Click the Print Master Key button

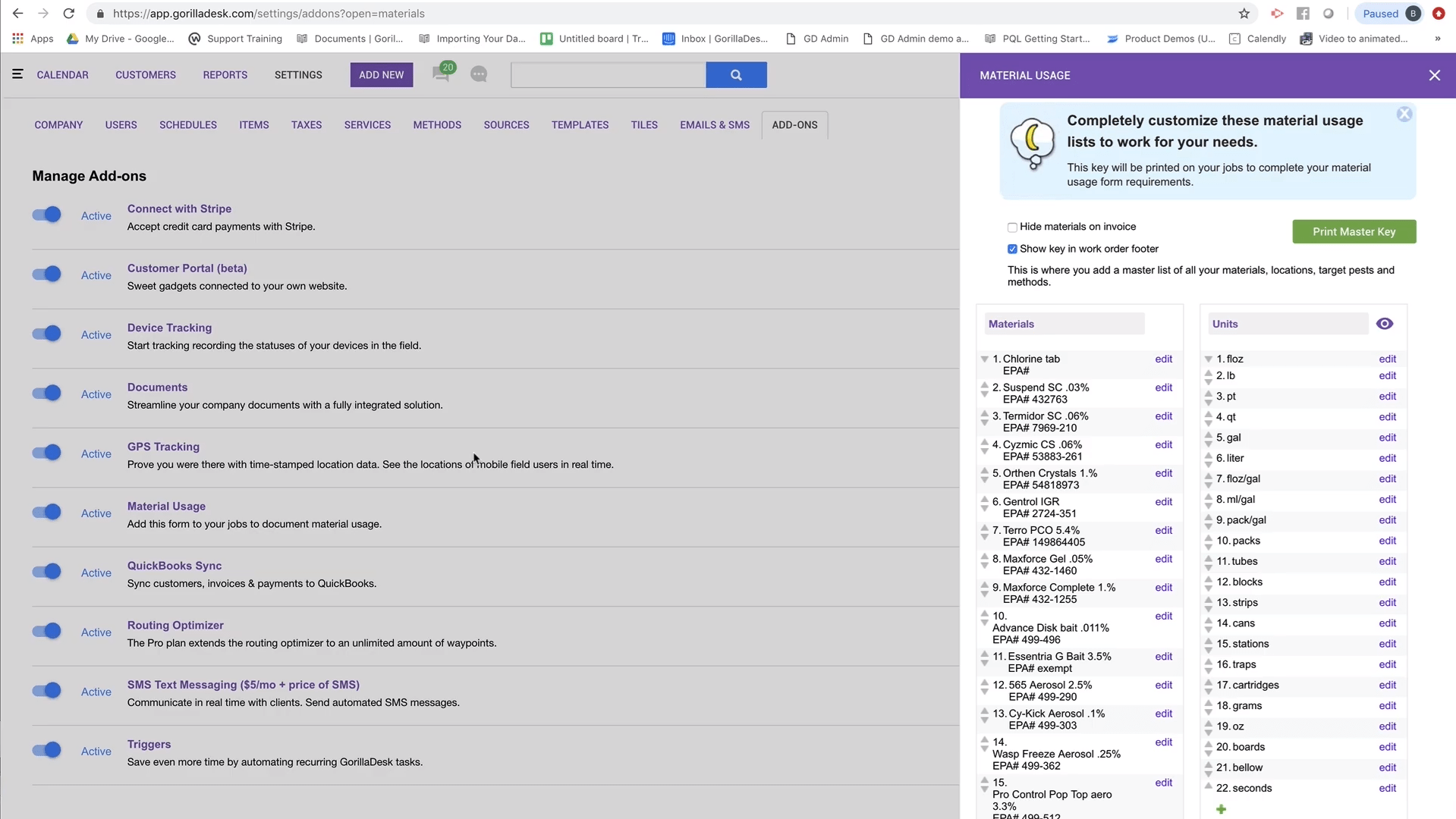click(x=1354, y=232)
